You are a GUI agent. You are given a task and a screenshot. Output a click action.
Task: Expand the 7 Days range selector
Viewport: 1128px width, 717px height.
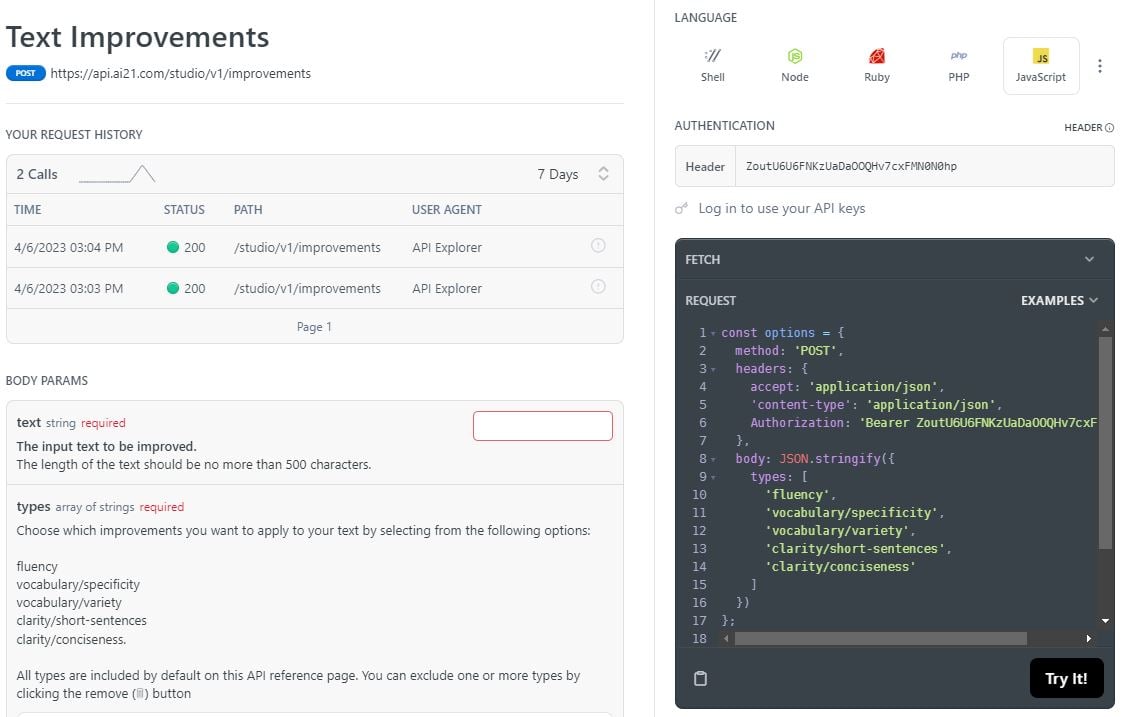click(x=603, y=174)
